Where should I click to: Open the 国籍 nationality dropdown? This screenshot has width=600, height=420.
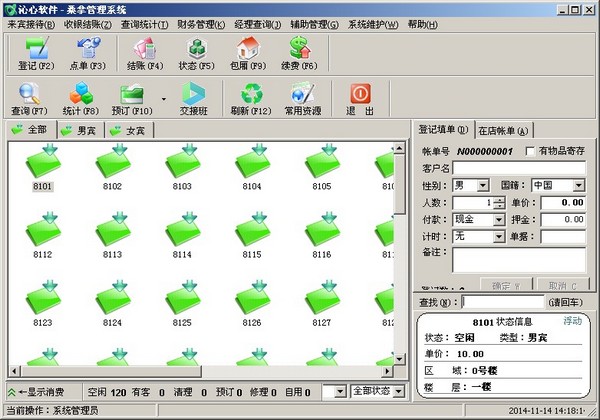pos(579,186)
